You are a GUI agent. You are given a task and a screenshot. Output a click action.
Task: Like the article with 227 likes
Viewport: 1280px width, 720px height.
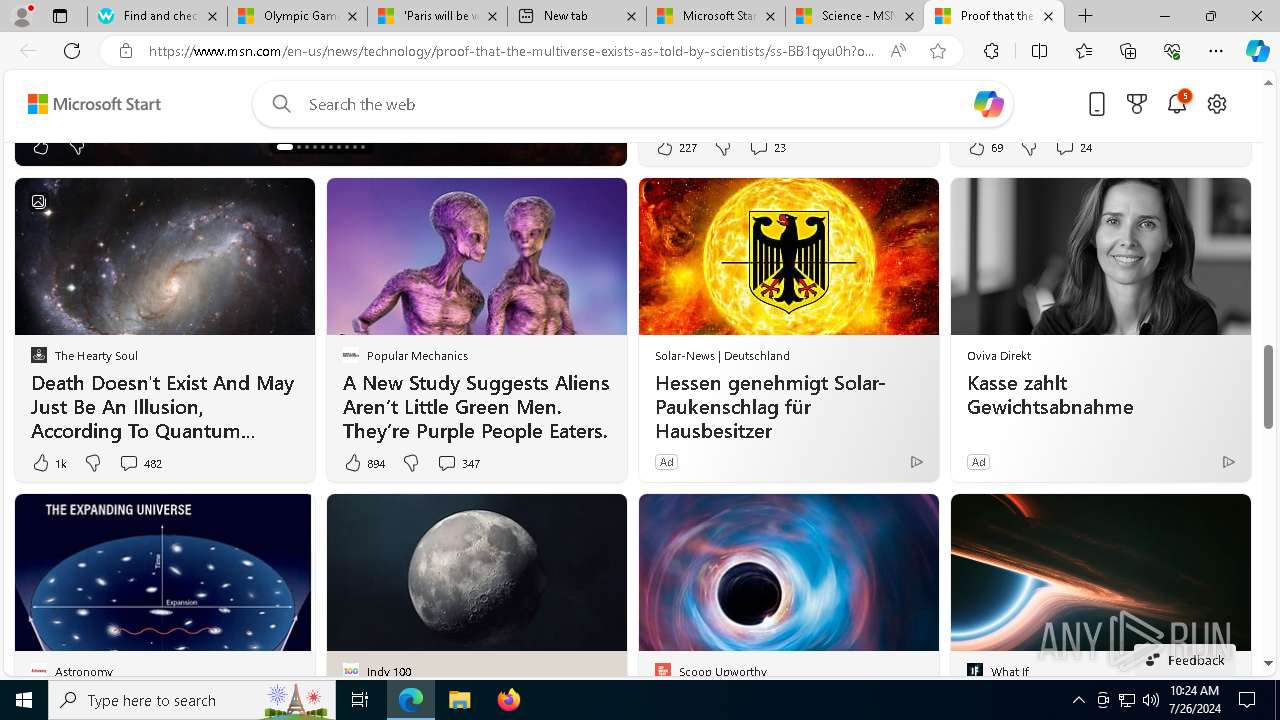tap(665, 148)
